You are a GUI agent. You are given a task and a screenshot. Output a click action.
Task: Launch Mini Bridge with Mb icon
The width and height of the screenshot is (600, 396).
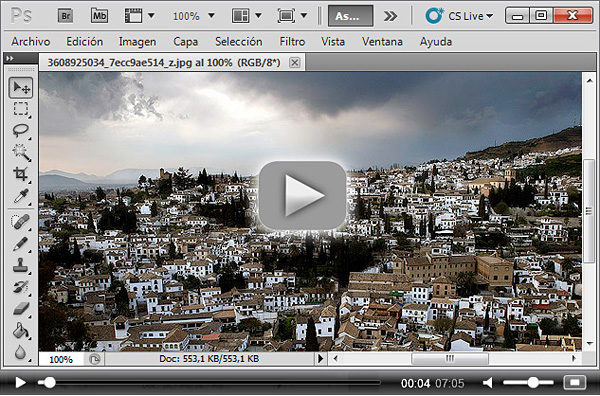99,16
